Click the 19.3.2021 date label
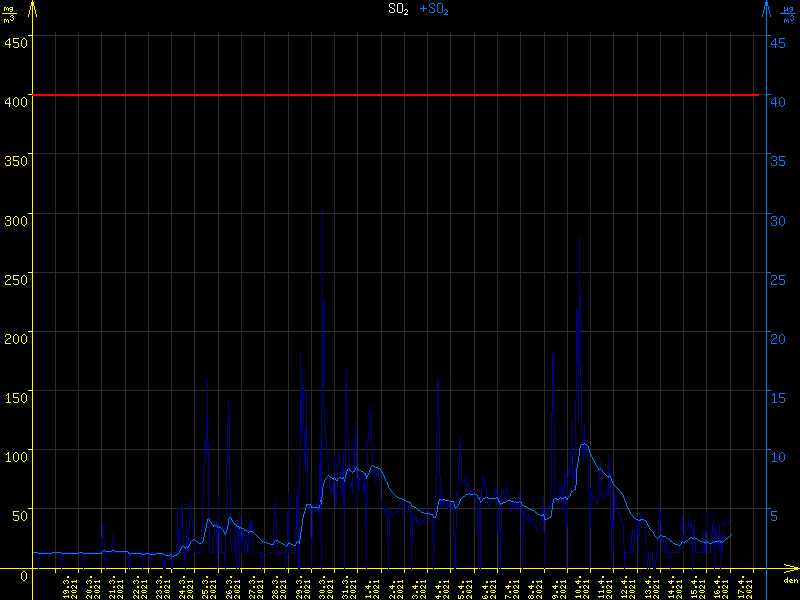This screenshot has width=800, height=600. (x=67, y=586)
